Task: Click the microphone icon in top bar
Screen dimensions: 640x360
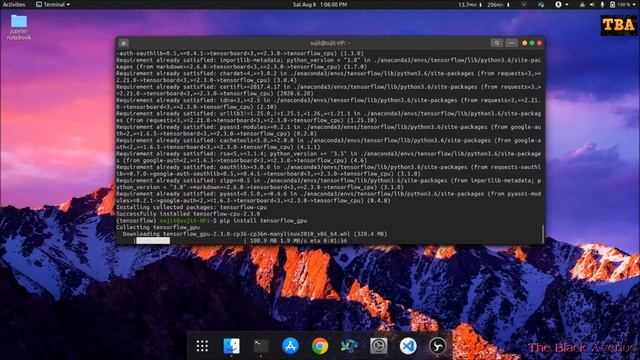Action: pos(602,4)
